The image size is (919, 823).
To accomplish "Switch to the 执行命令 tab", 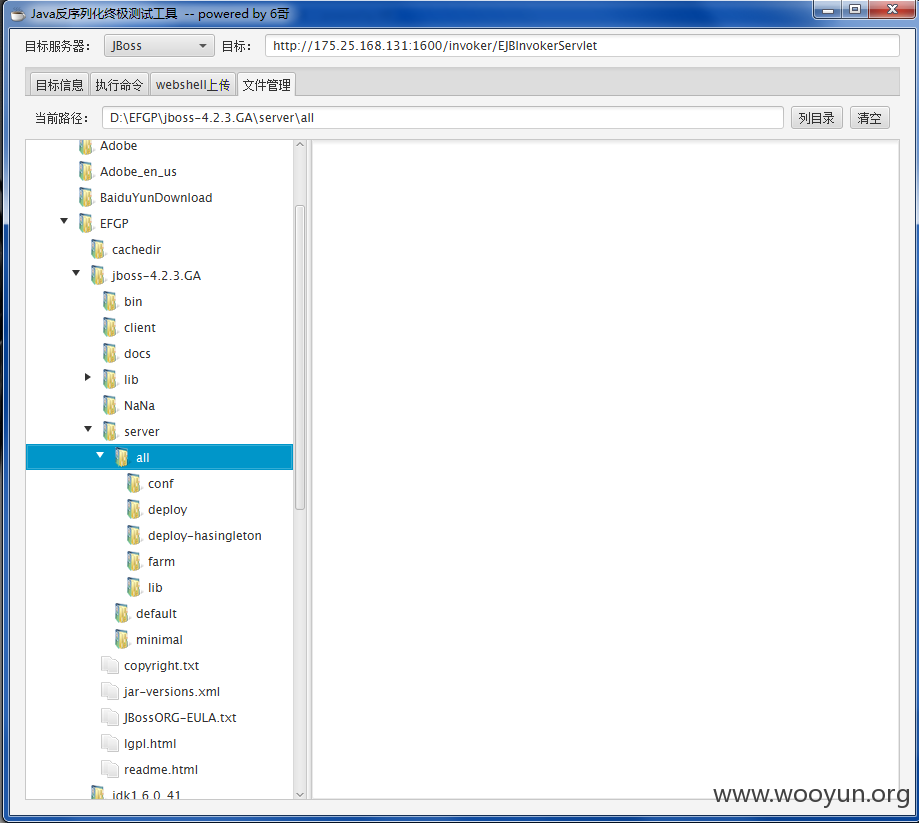I will 119,84.
